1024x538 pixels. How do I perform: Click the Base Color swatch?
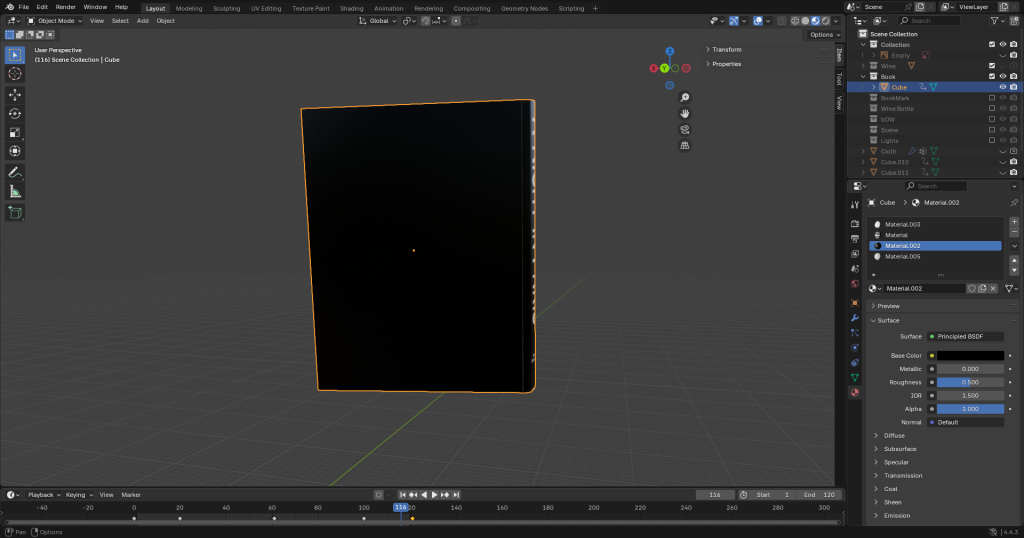[x=970, y=355]
